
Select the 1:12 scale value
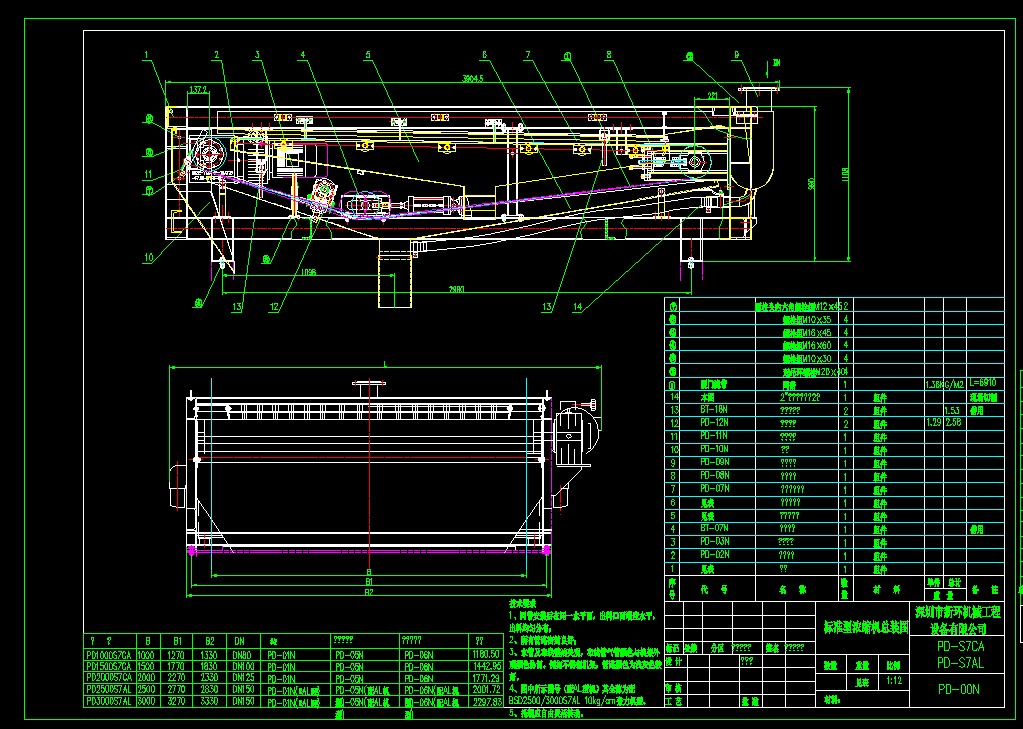coord(892,681)
